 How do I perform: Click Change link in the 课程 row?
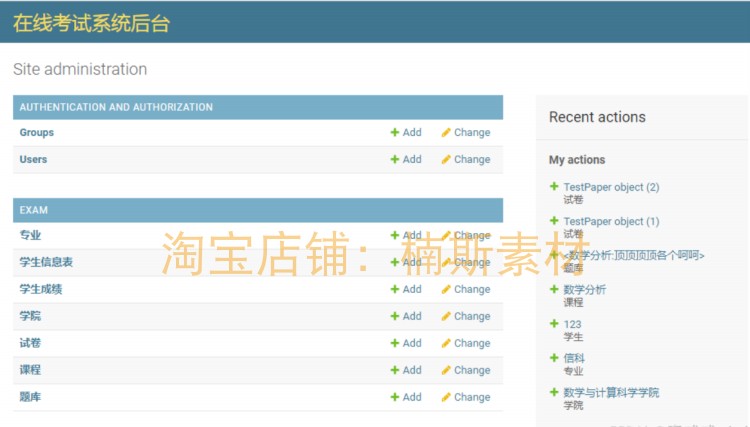(x=466, y=370)
